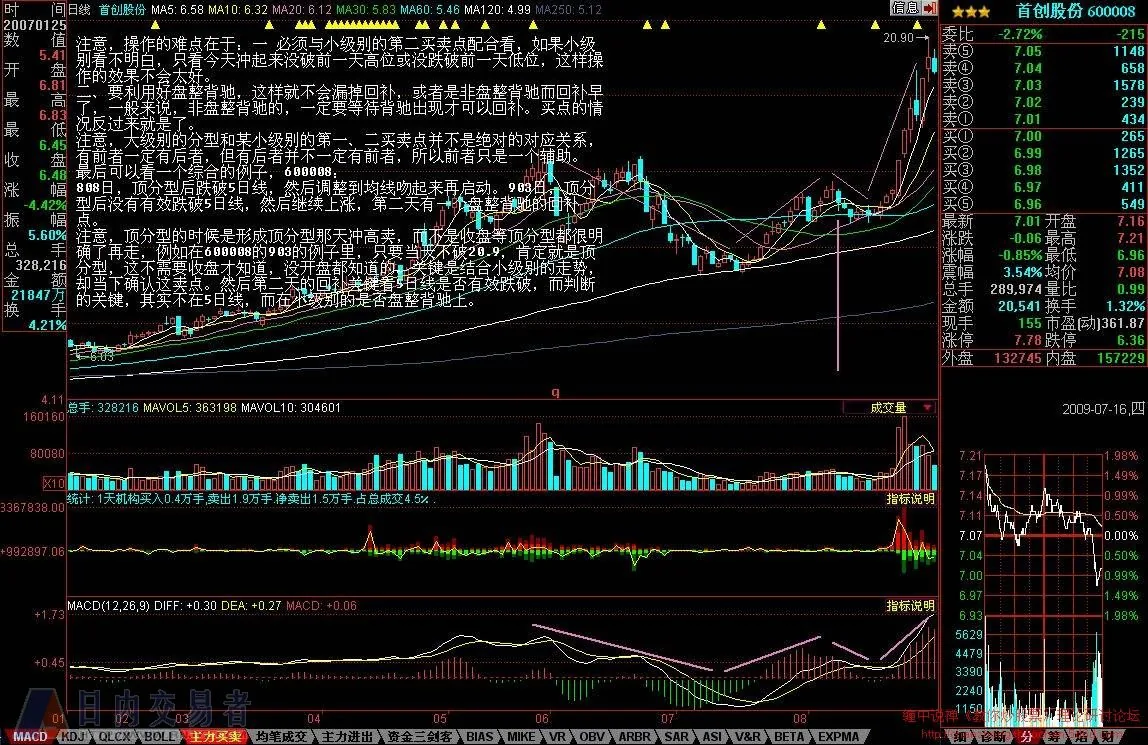Click 指标说明 link in the 主力买卖 panel
Screen dimensions: 1148x745
911,499
